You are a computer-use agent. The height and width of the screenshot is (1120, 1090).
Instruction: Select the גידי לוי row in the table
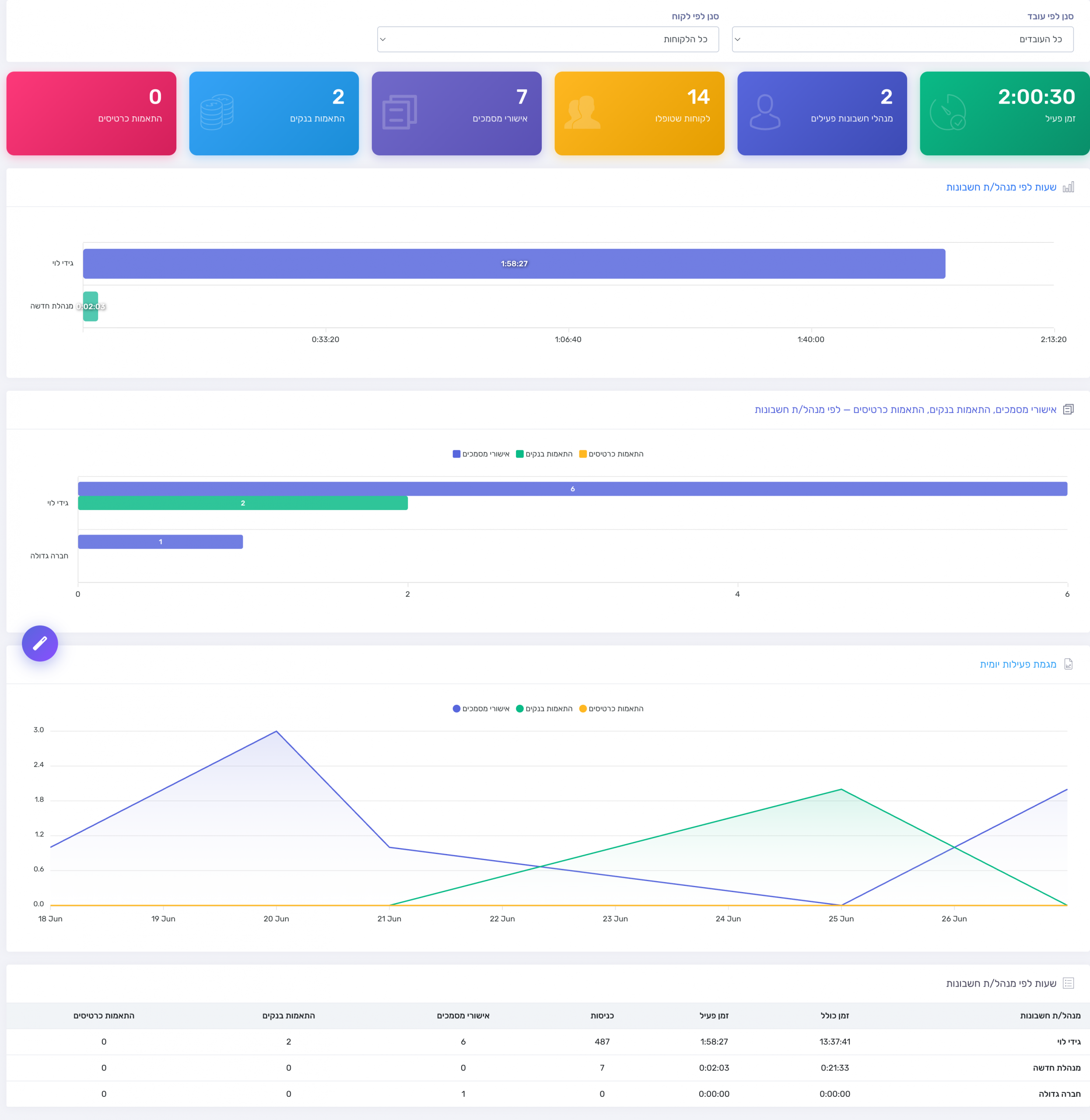(548, 1042)
